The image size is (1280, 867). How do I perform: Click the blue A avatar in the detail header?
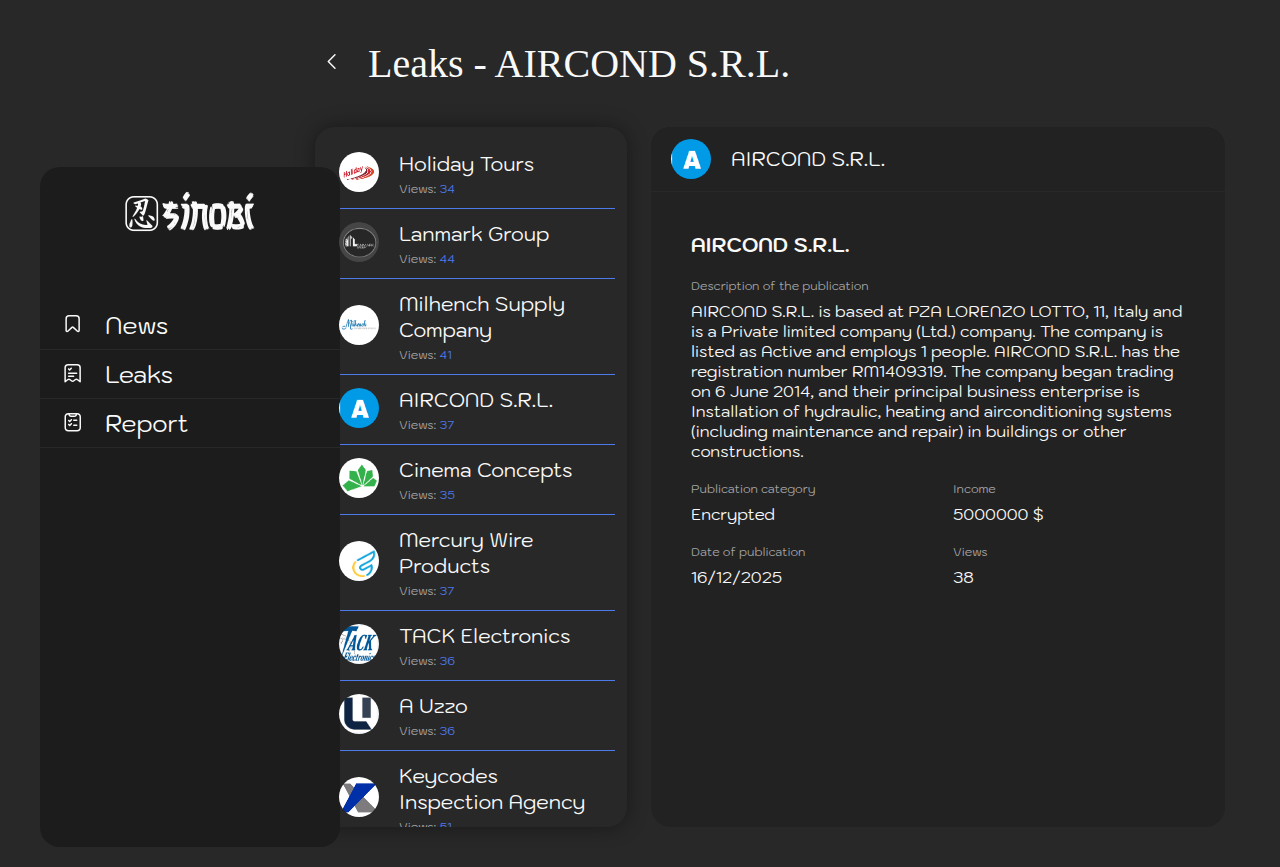[x=691, y=159]
